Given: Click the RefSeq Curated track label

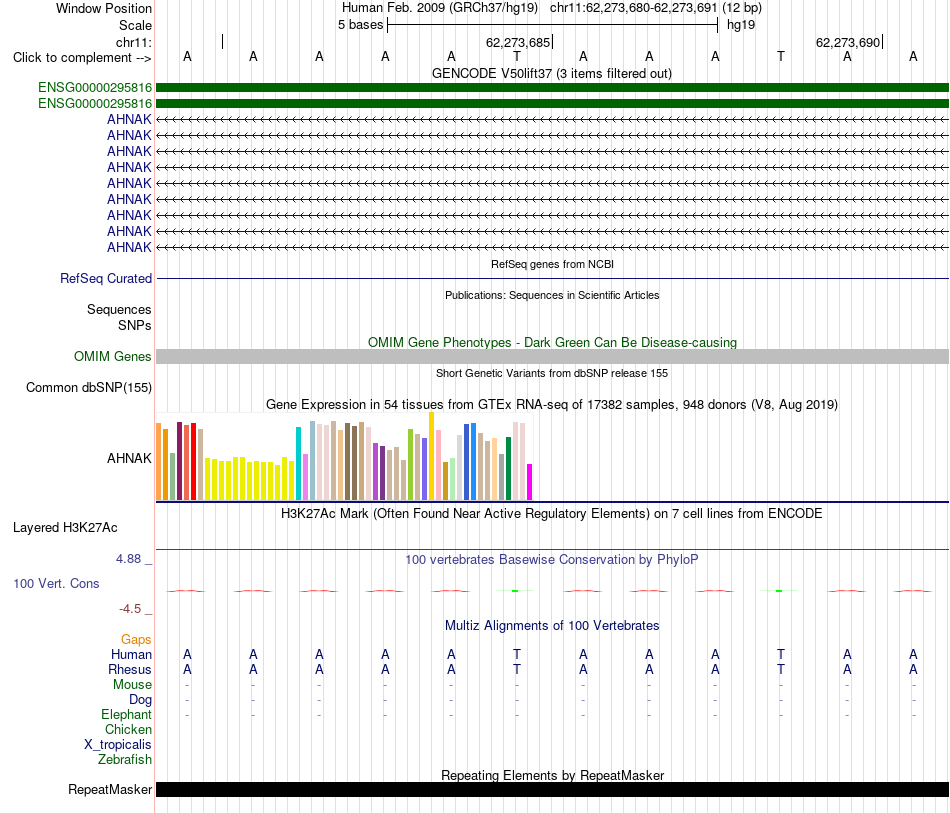Looking at the screenshot, I should click(x=105, y=279).
